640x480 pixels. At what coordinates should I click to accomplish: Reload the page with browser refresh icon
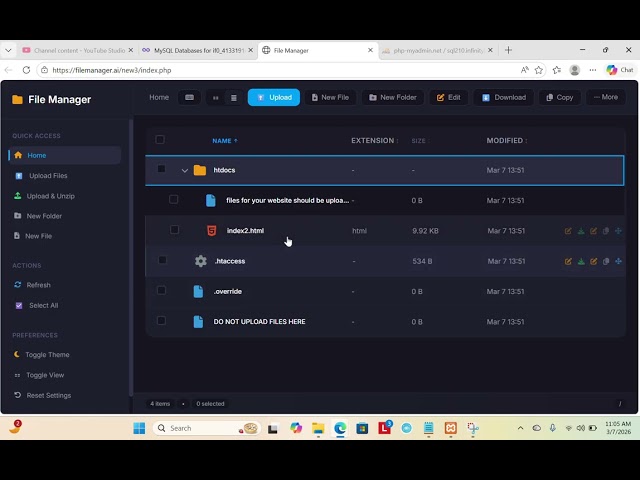pyautogui.click(x=26, y=70)
